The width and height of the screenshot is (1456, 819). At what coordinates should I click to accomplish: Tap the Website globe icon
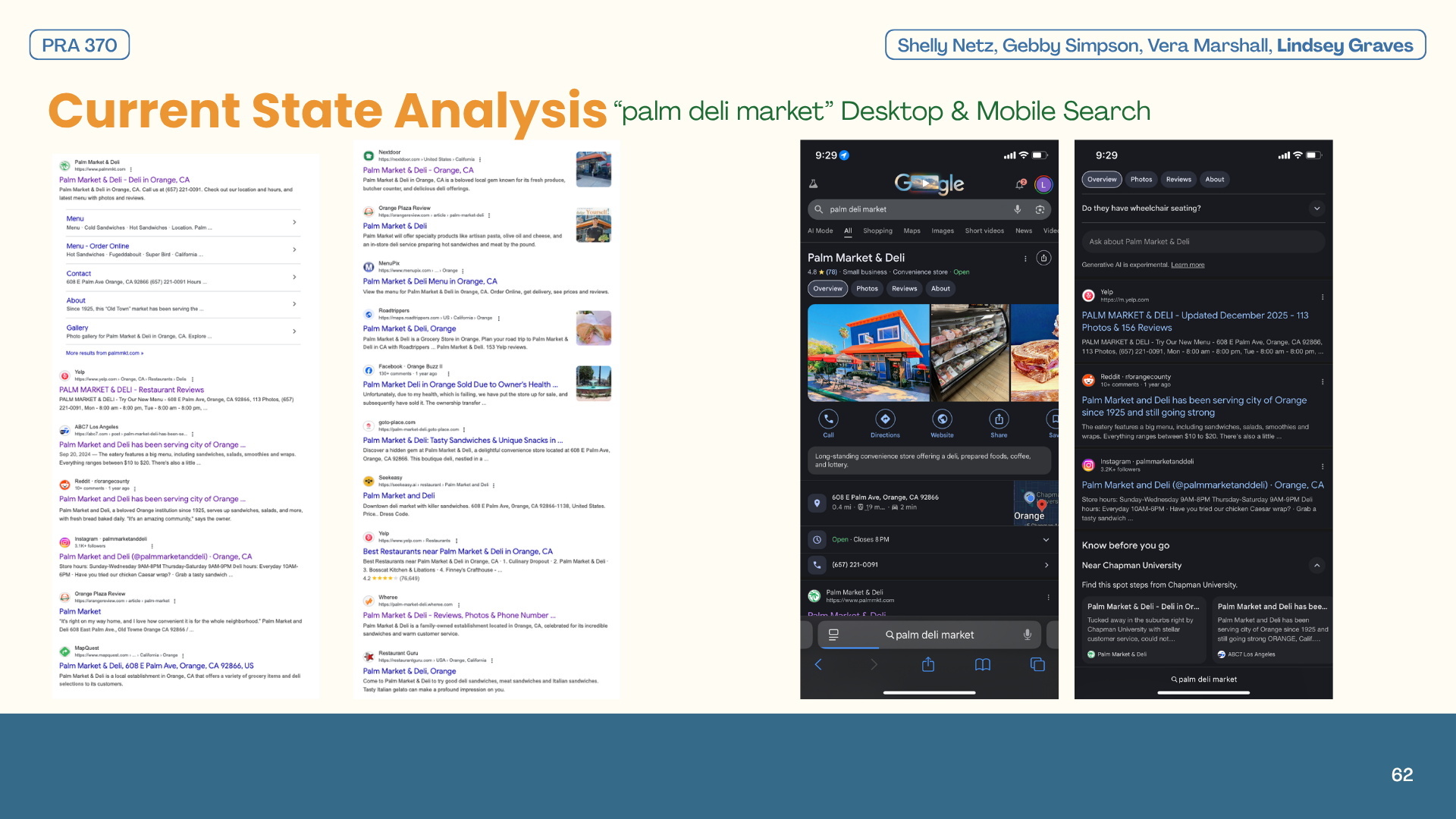click(942, 419)
